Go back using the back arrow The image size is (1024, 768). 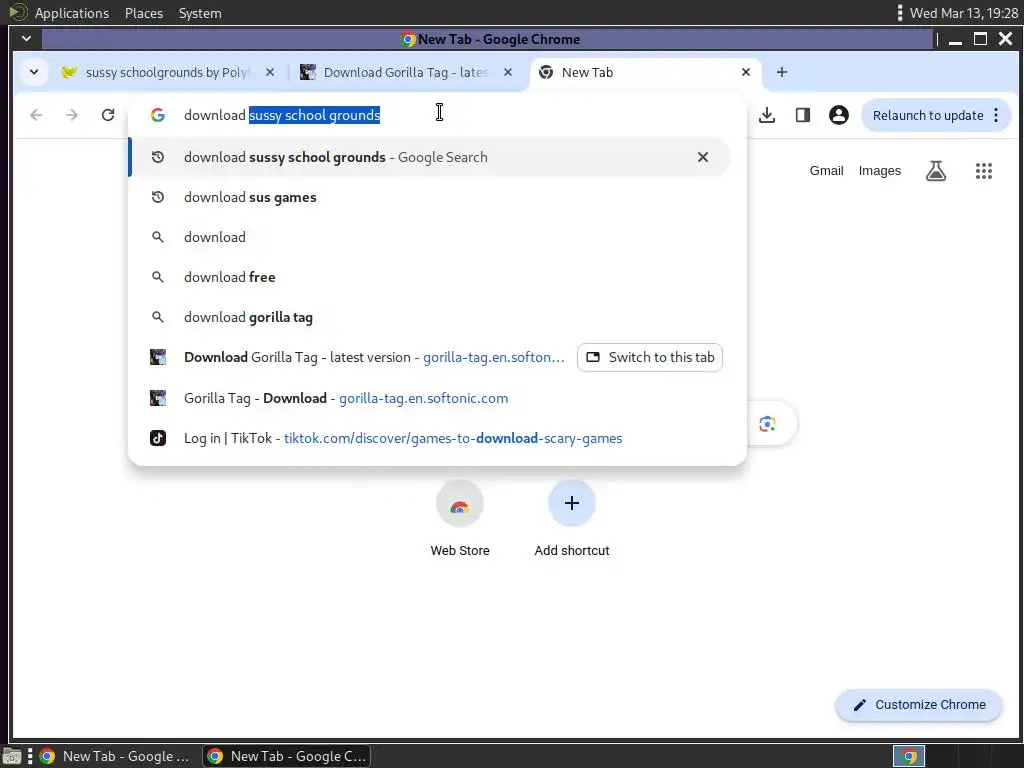tap(36, 115)
